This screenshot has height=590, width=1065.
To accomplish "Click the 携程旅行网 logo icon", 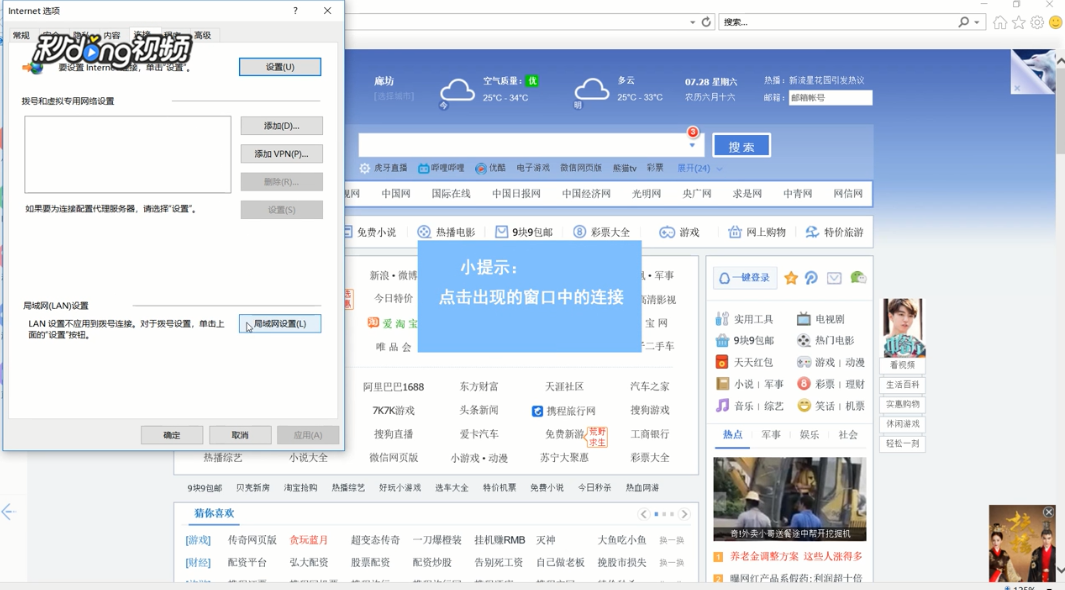I will (537, 411).
